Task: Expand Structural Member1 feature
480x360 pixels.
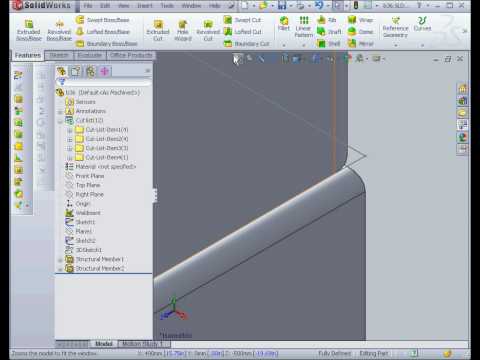Action: (60, 260)
